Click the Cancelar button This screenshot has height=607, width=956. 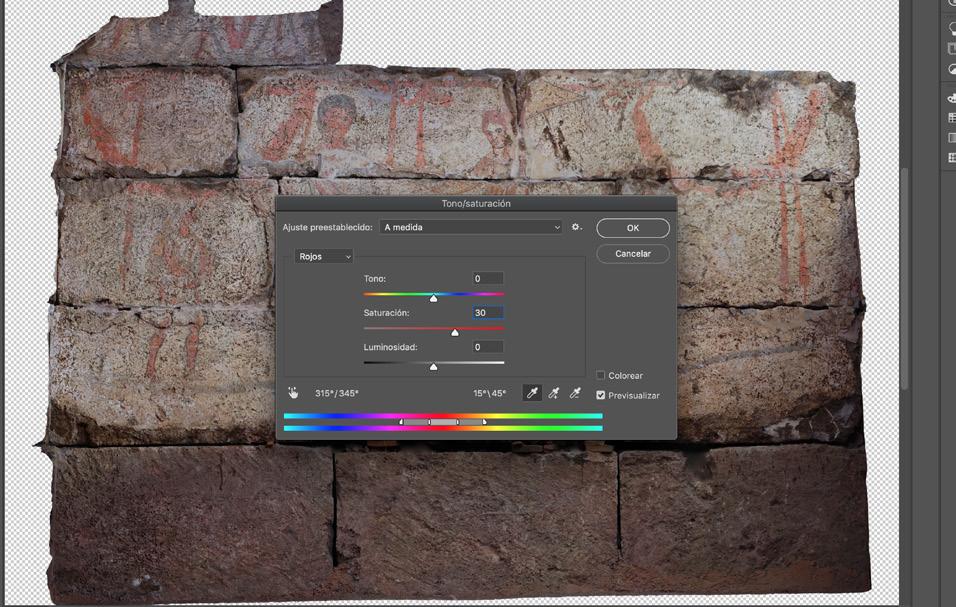pyautogui.click(x=633, y=254)
